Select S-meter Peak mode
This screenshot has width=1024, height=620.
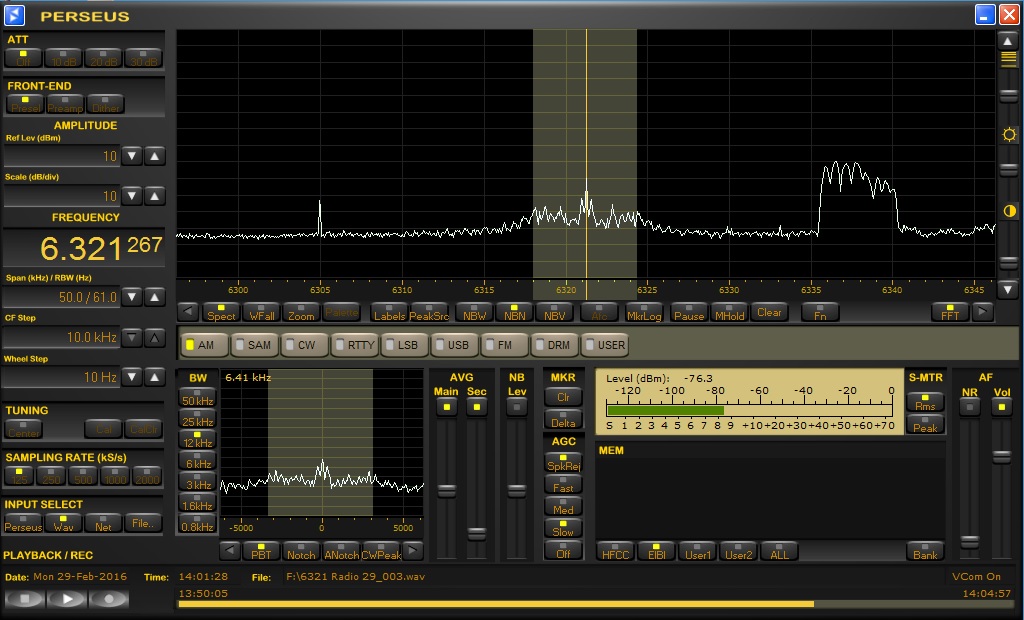pos(925,424)
